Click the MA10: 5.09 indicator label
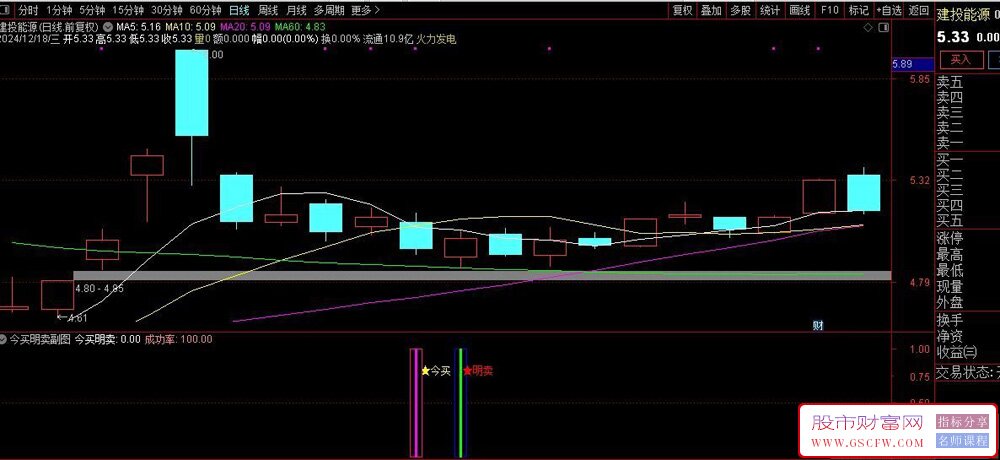The height and width of the screenshot is (460, 1000). point(190,27)
